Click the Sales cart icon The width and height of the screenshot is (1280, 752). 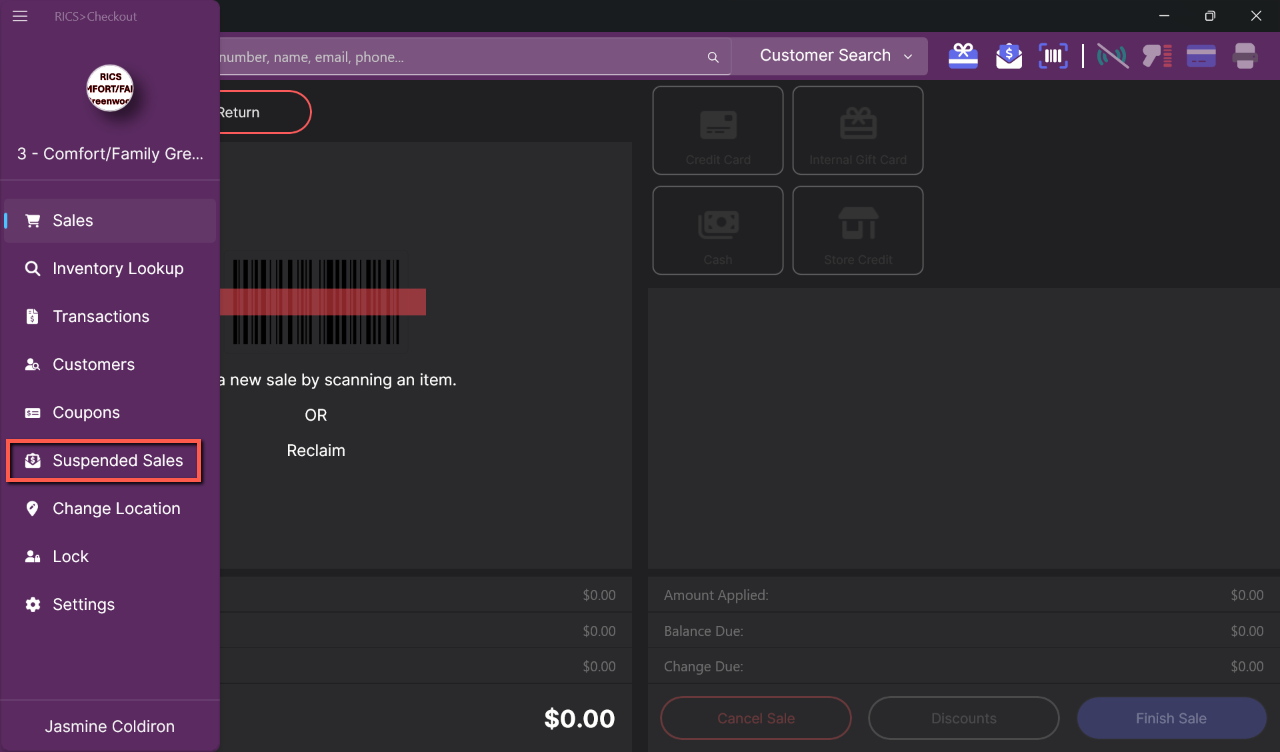point(33,221)
